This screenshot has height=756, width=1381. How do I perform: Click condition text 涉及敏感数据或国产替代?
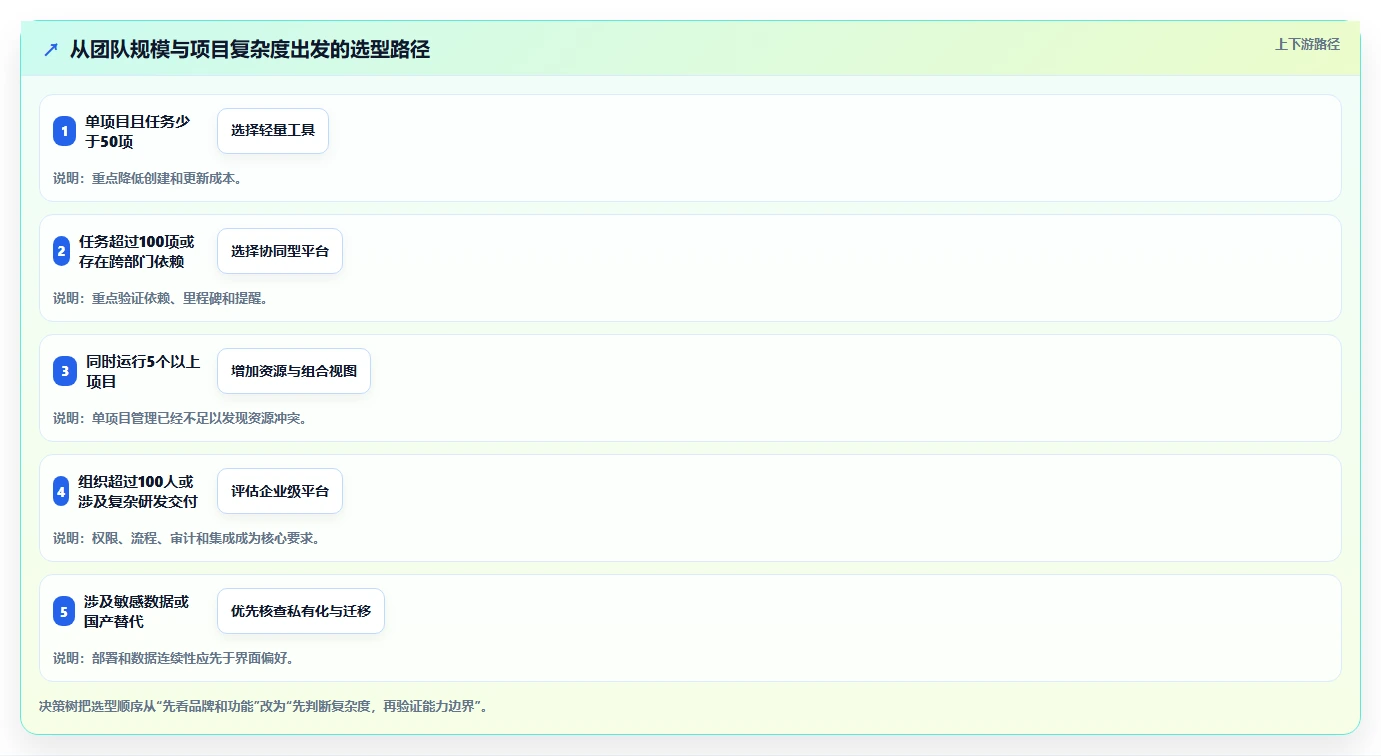[136, 611]
